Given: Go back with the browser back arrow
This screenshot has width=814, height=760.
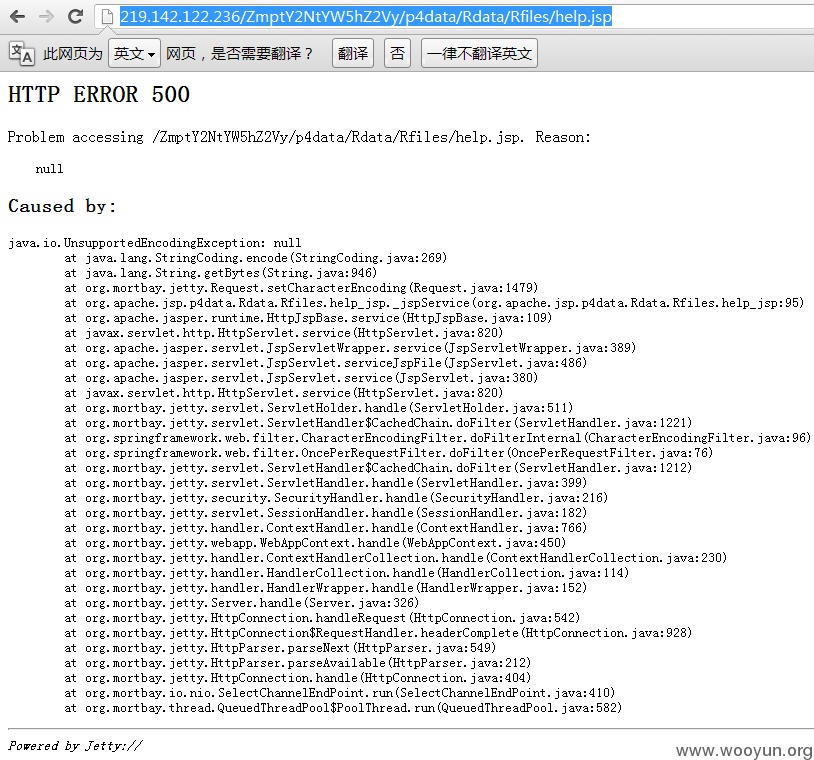Looking at the screenshot, I should pyautogui.click(x=18, y=17).
